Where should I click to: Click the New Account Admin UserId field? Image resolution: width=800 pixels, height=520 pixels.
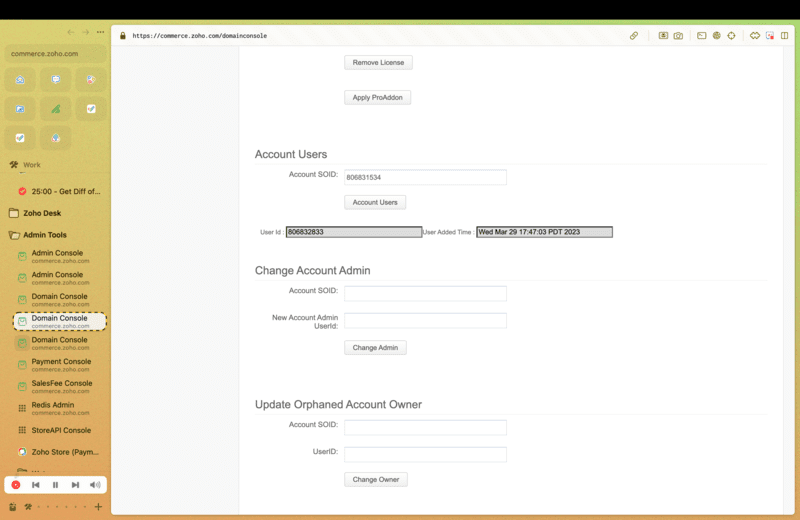pyautogui.click(x=425, y=321)
